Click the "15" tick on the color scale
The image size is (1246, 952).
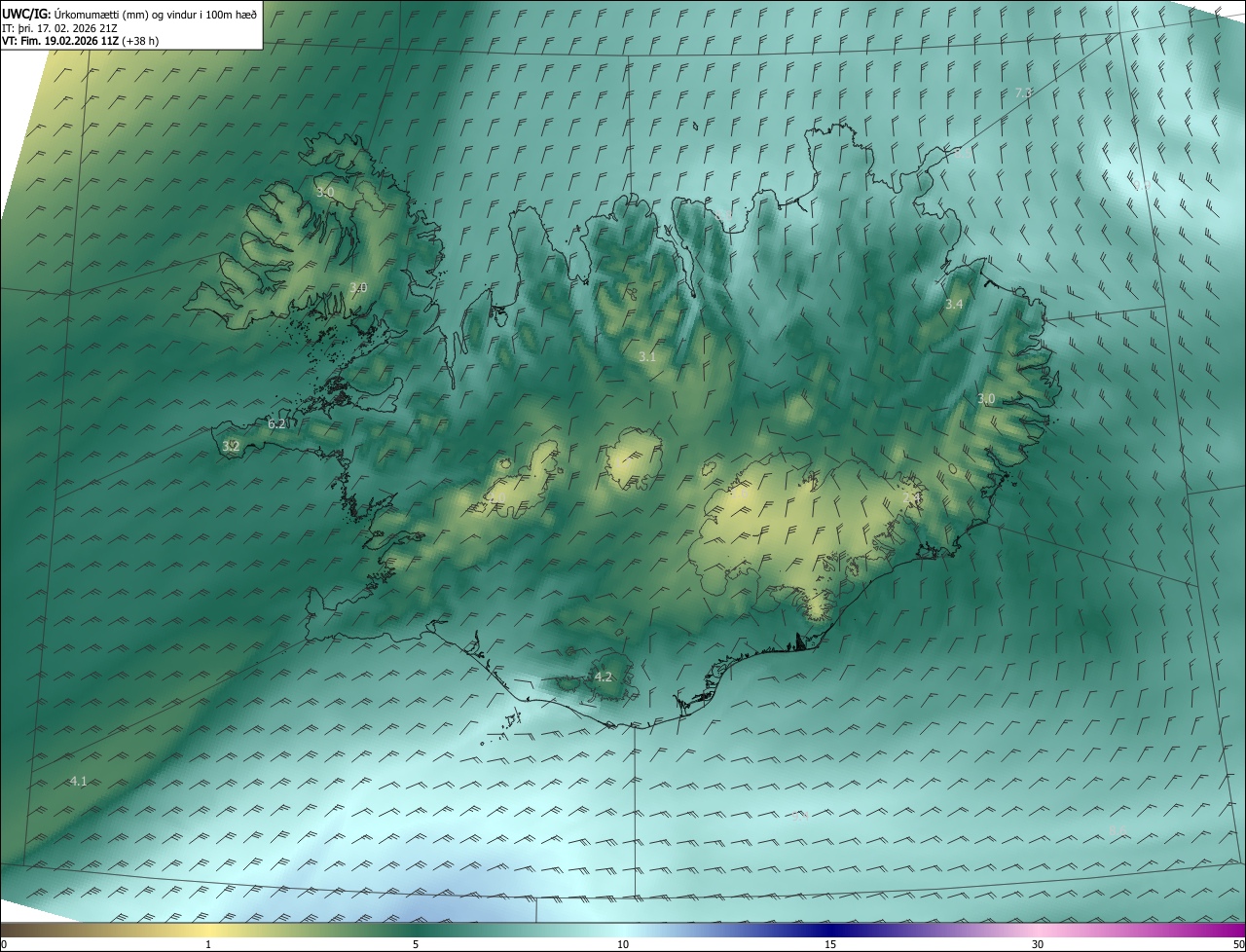(x=830, y=944)
